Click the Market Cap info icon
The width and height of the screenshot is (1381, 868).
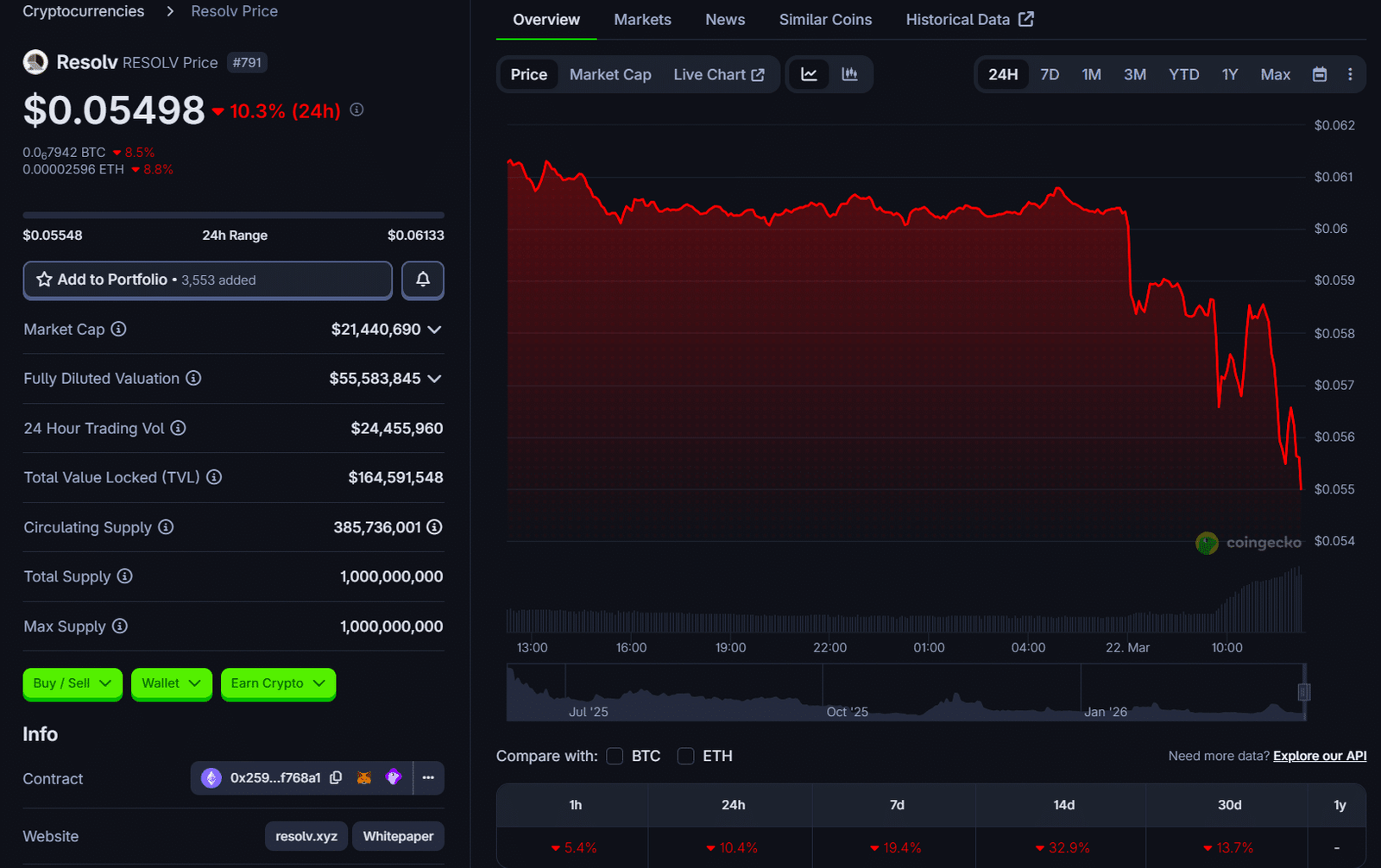pos(119,329)
